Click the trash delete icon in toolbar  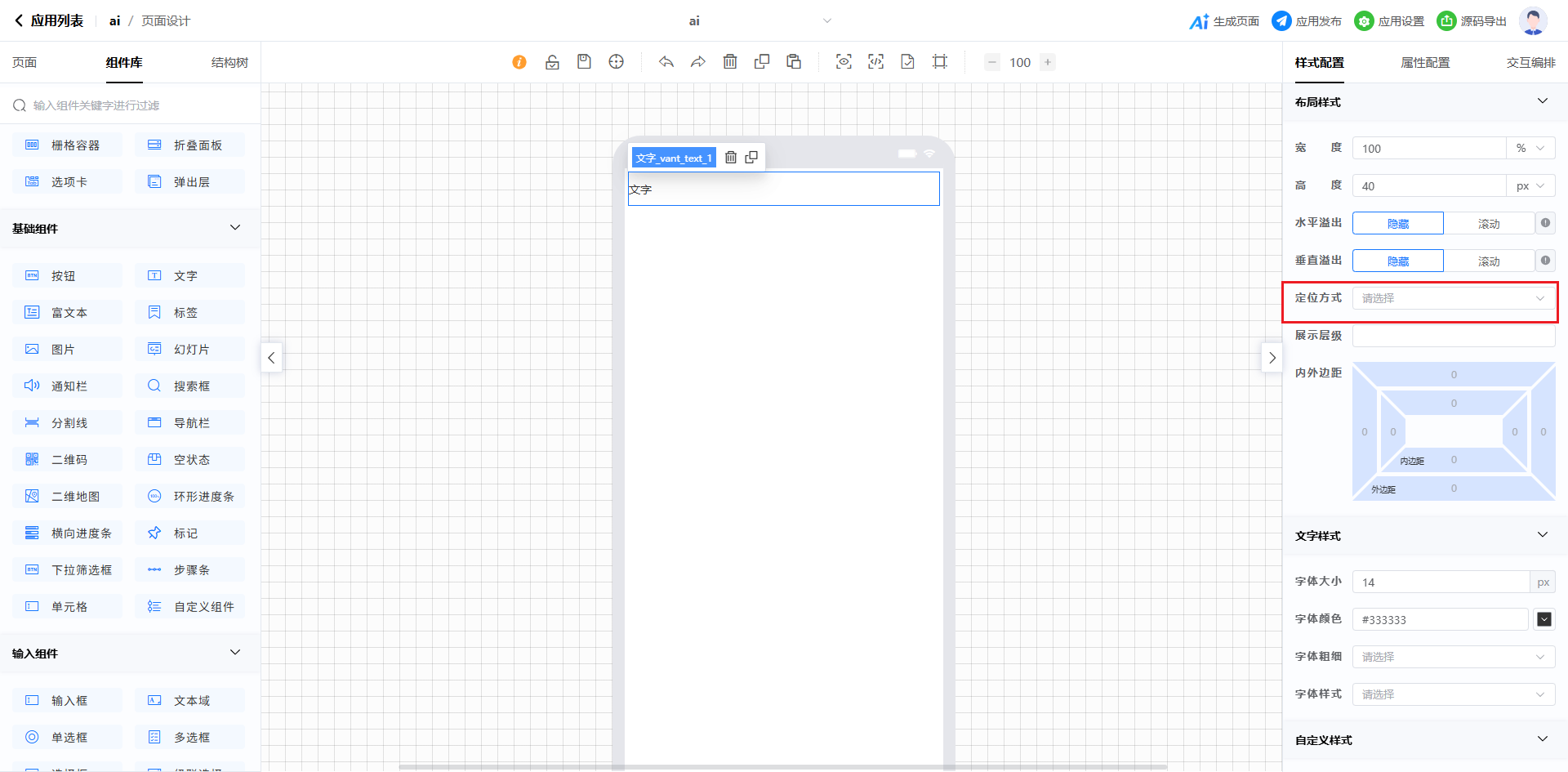pos(730,62)
